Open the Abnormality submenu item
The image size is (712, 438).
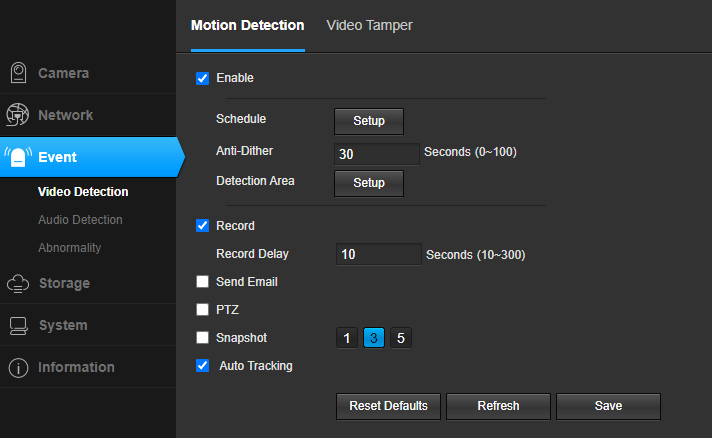point(69,248)
